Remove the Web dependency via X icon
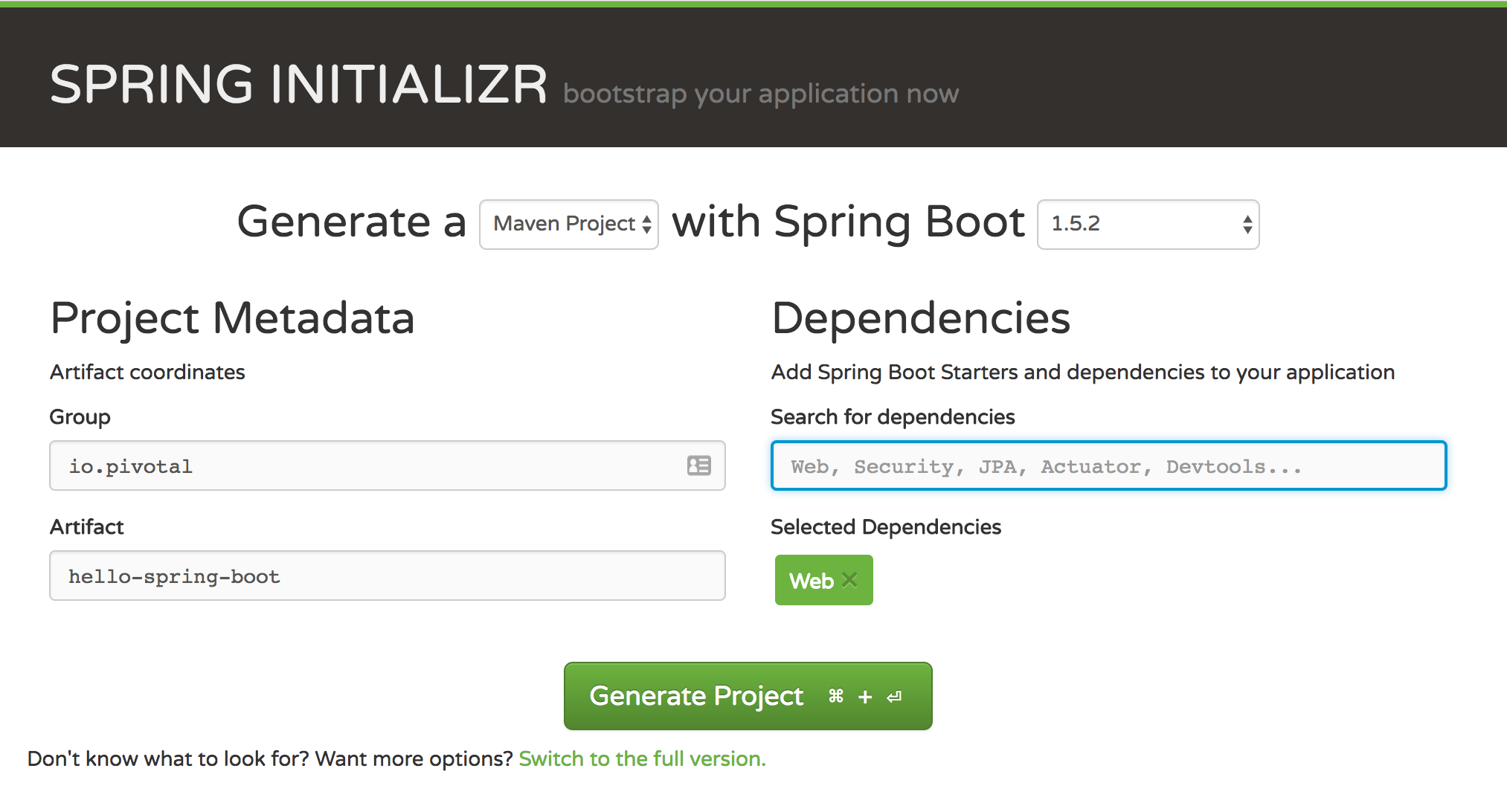This screenshot has width=1507, height=812. point(849,580)
